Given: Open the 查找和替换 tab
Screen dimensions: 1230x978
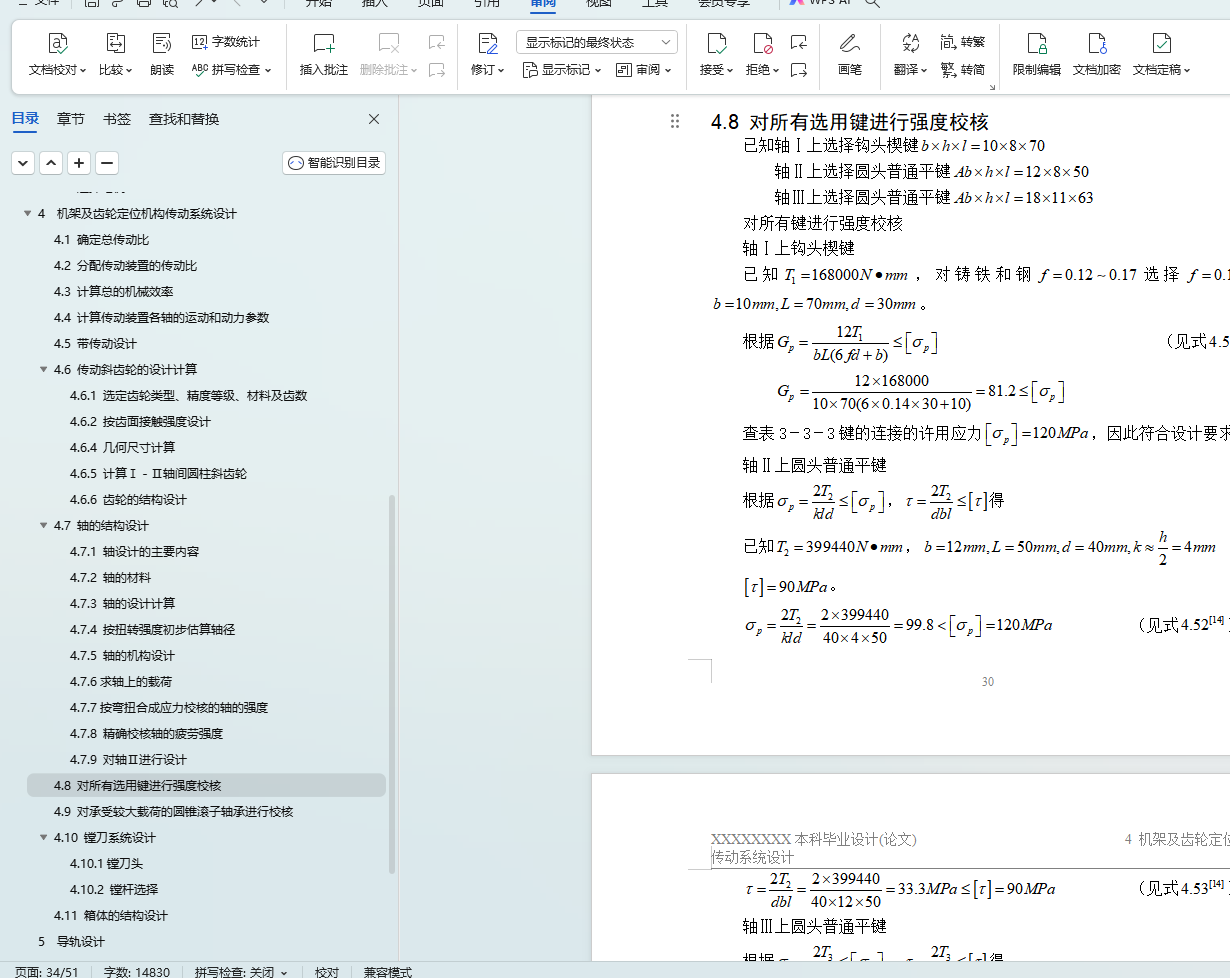Looking at the screenshot, I should pos(184,119).
